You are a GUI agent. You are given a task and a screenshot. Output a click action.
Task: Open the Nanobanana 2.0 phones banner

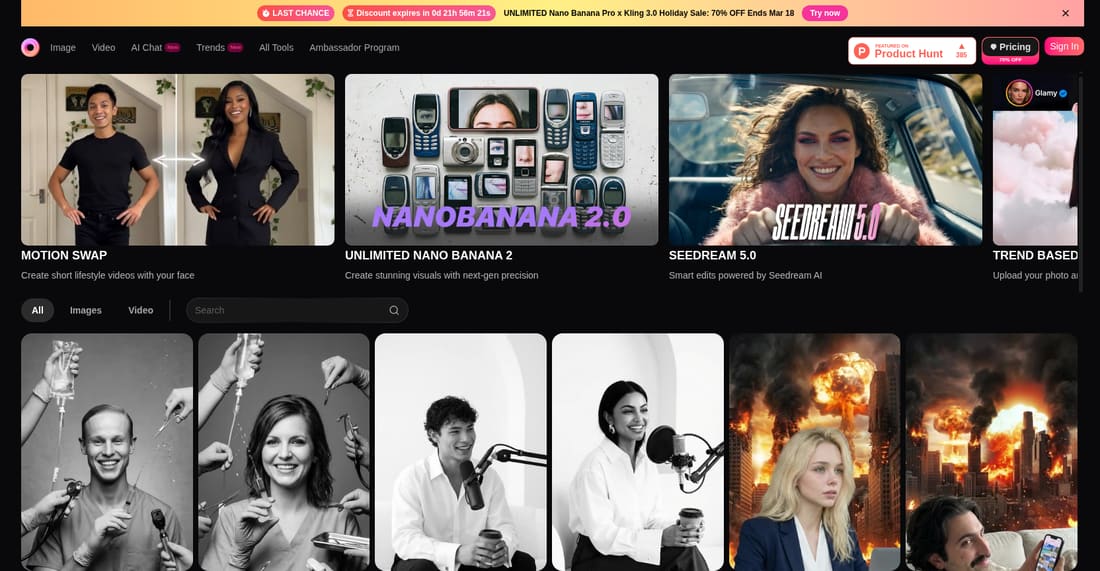click(502, 160)
